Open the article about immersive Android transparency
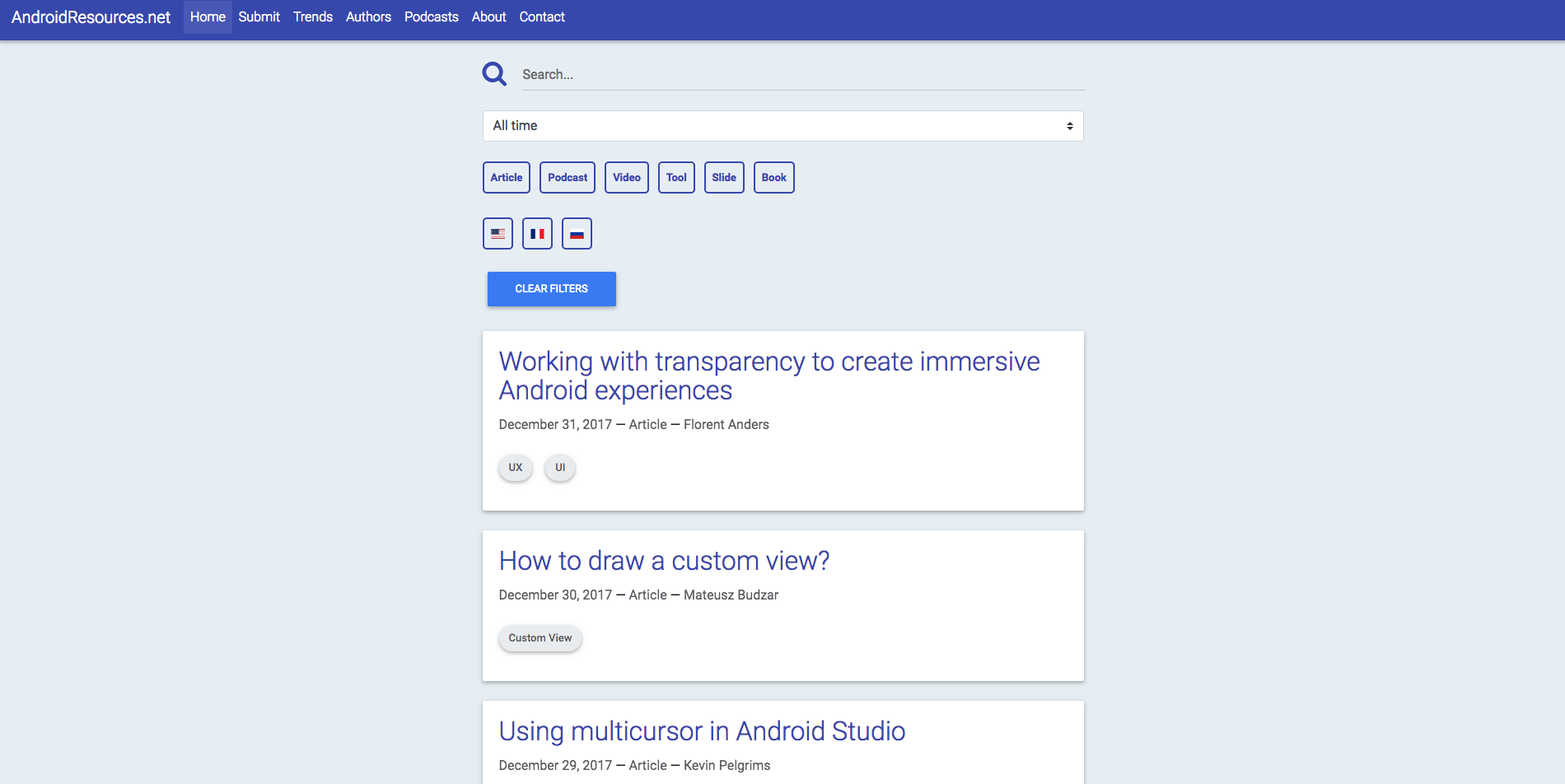Viewport: 1565px width, 784px height. coord(768,376)
